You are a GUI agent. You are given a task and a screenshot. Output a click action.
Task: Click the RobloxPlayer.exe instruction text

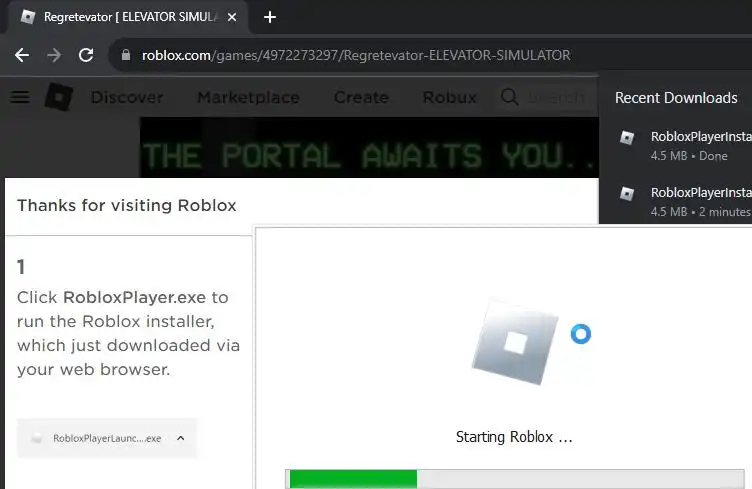point(129,333)
